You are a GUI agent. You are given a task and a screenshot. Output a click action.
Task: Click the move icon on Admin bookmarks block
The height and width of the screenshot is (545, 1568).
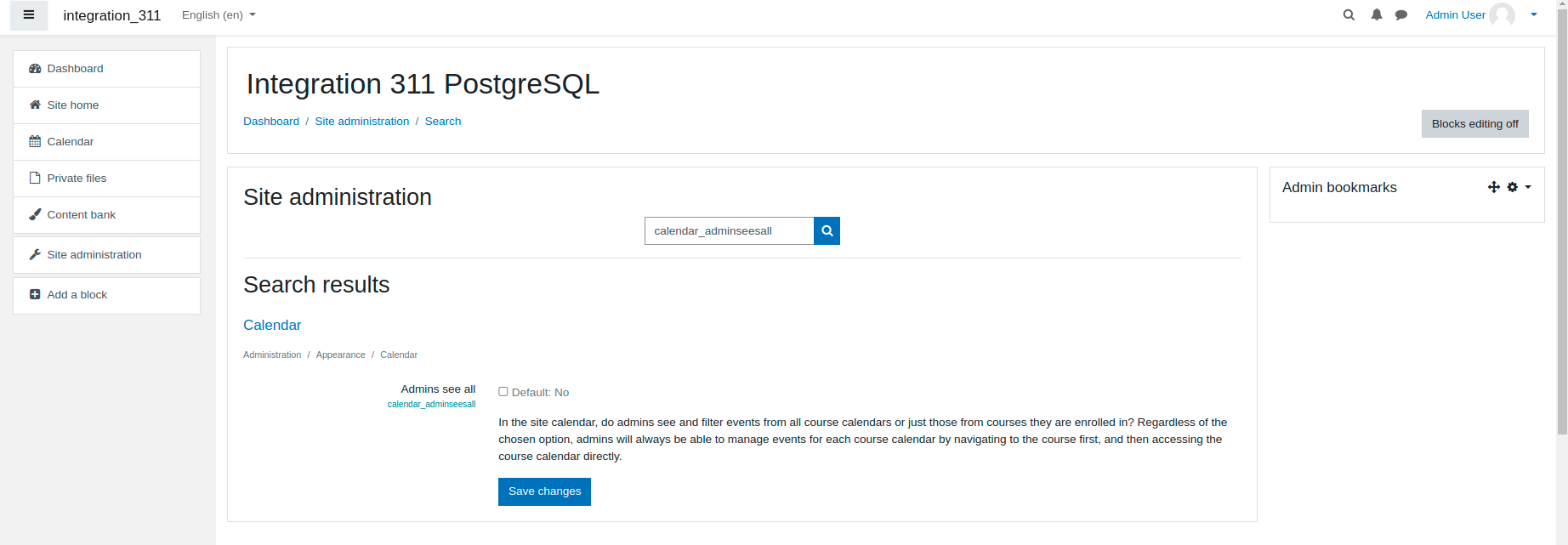tap(1494, 187)
